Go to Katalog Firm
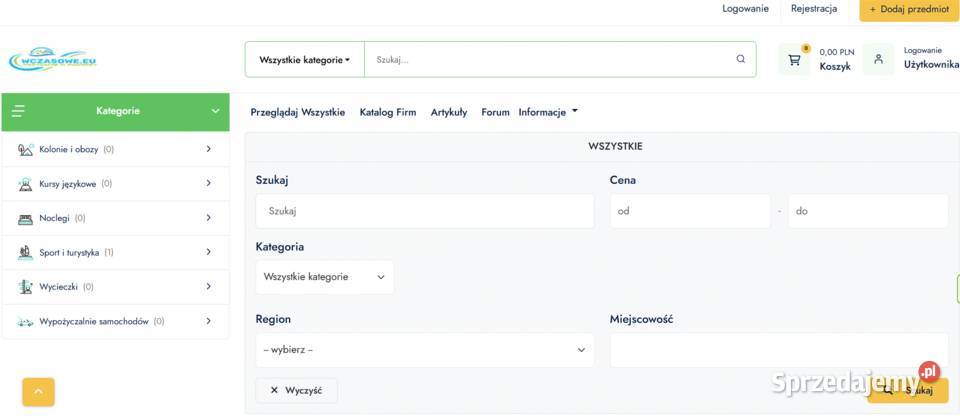 (x=387, y=112)
